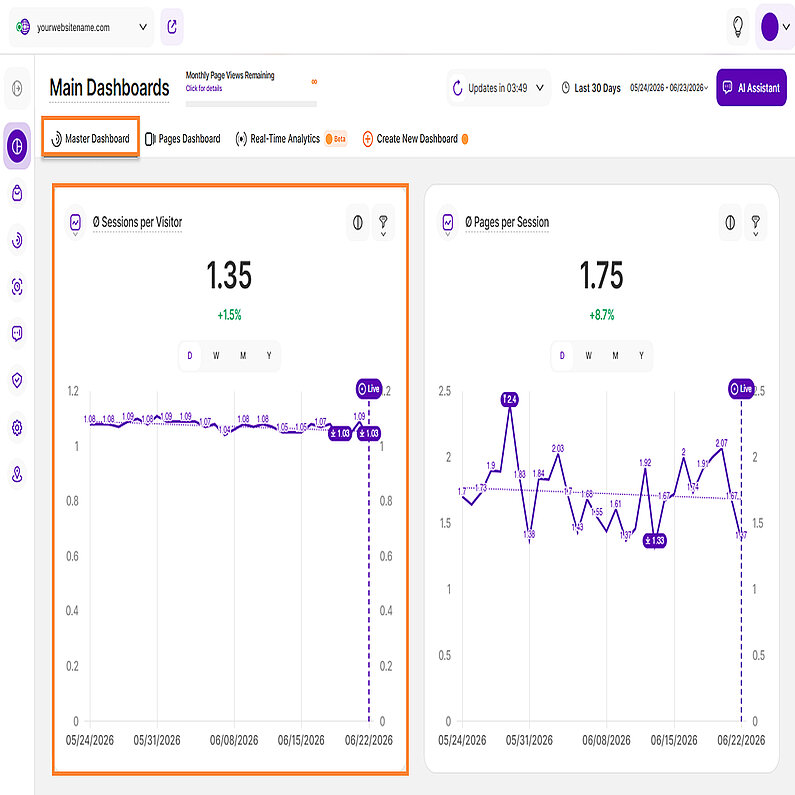Open the settings gear sidebar icon

(17, 427)
